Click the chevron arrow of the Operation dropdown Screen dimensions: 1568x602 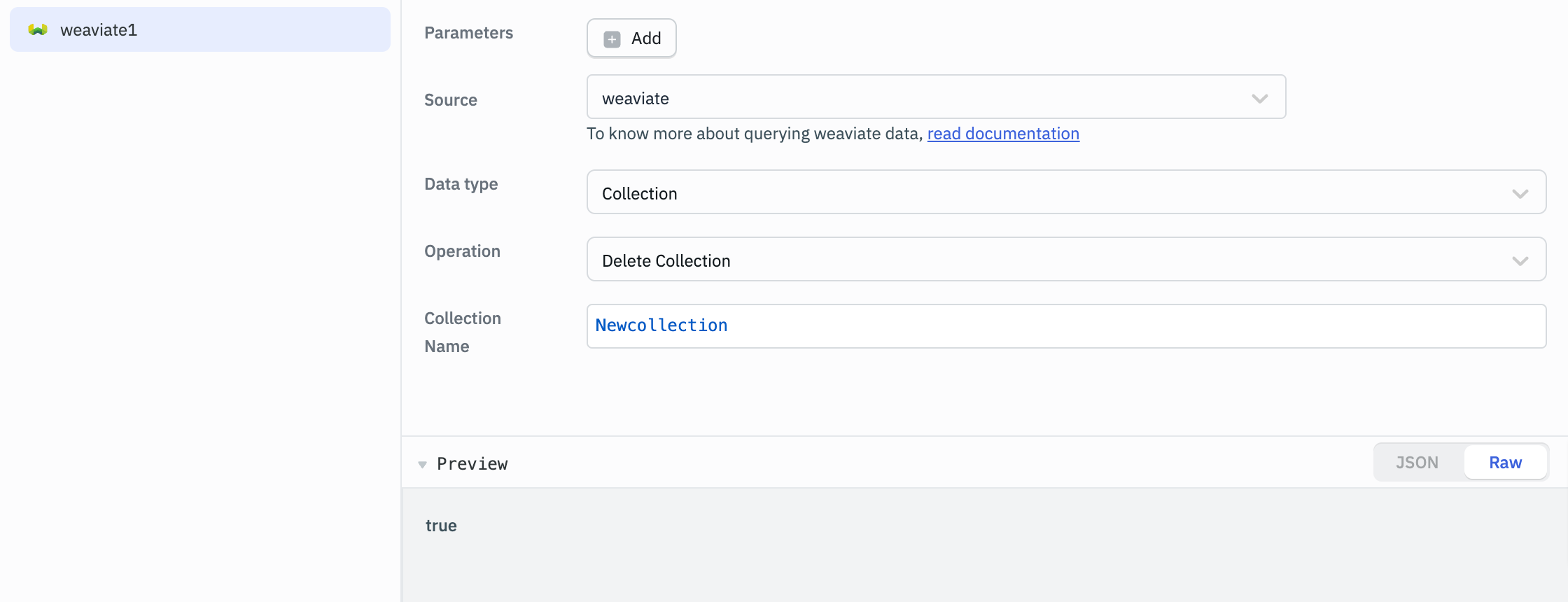point(1520,261)
